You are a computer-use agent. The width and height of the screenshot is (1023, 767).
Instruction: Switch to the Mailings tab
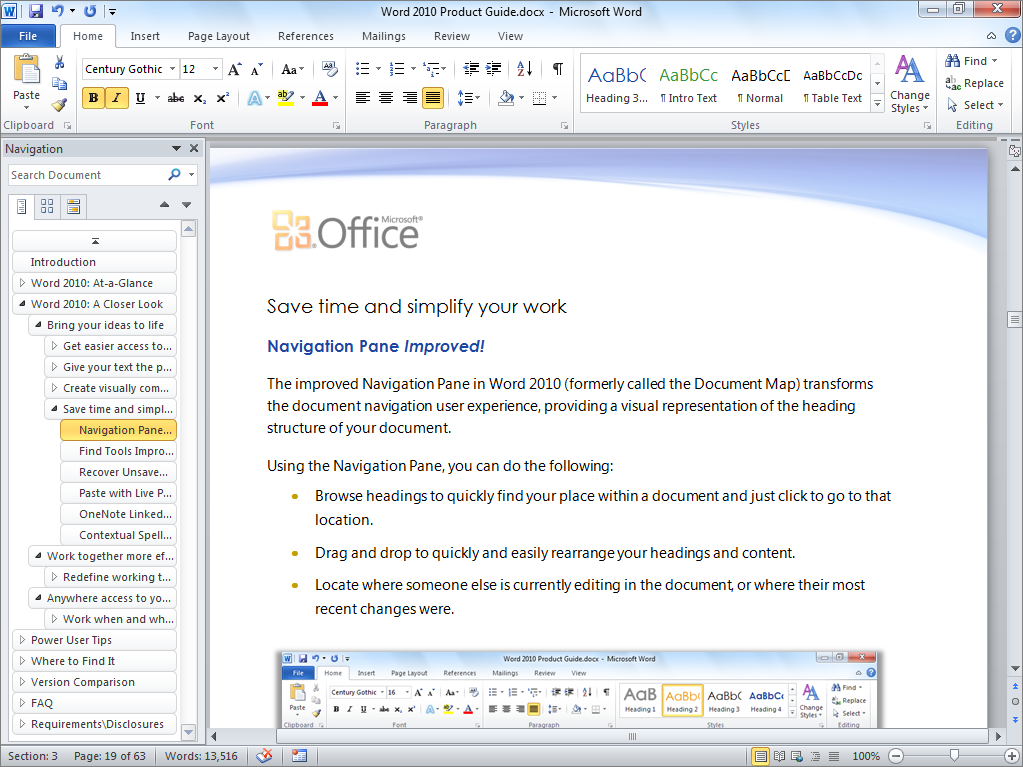(384, 36)
